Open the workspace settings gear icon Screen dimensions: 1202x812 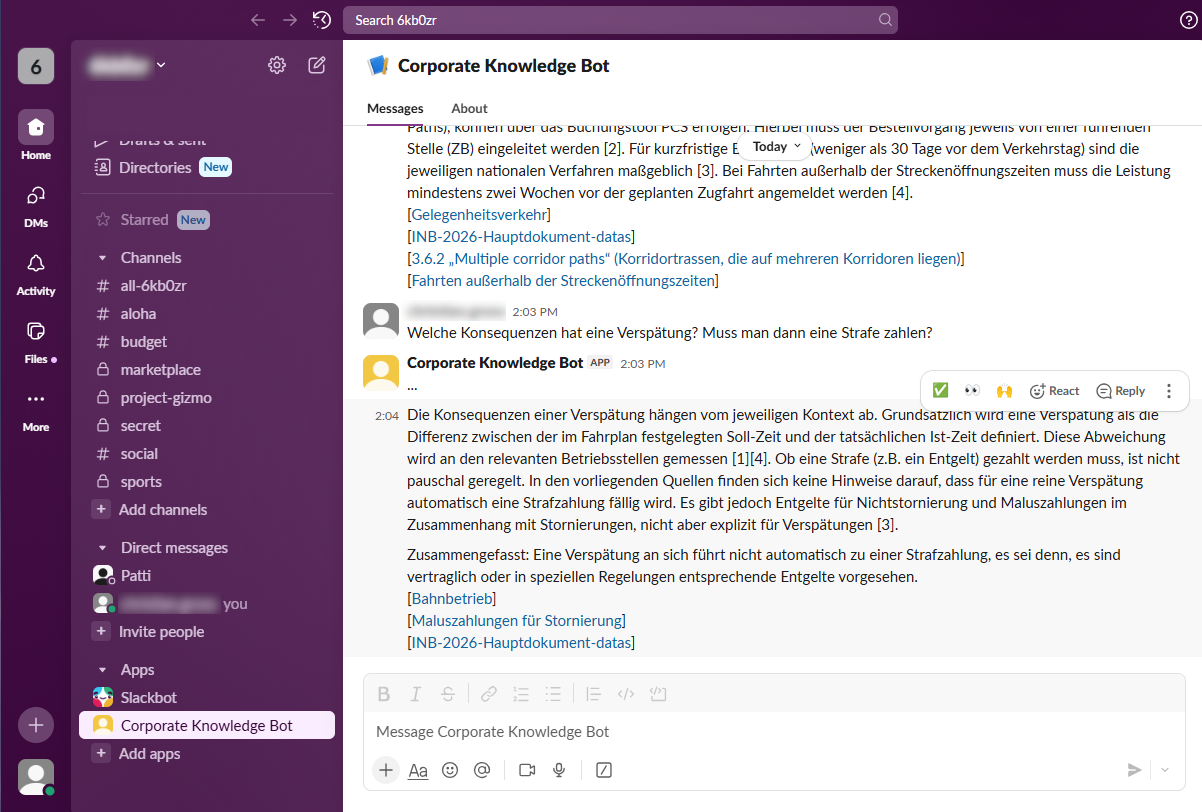pyautogui.click(x=277, y=66)
